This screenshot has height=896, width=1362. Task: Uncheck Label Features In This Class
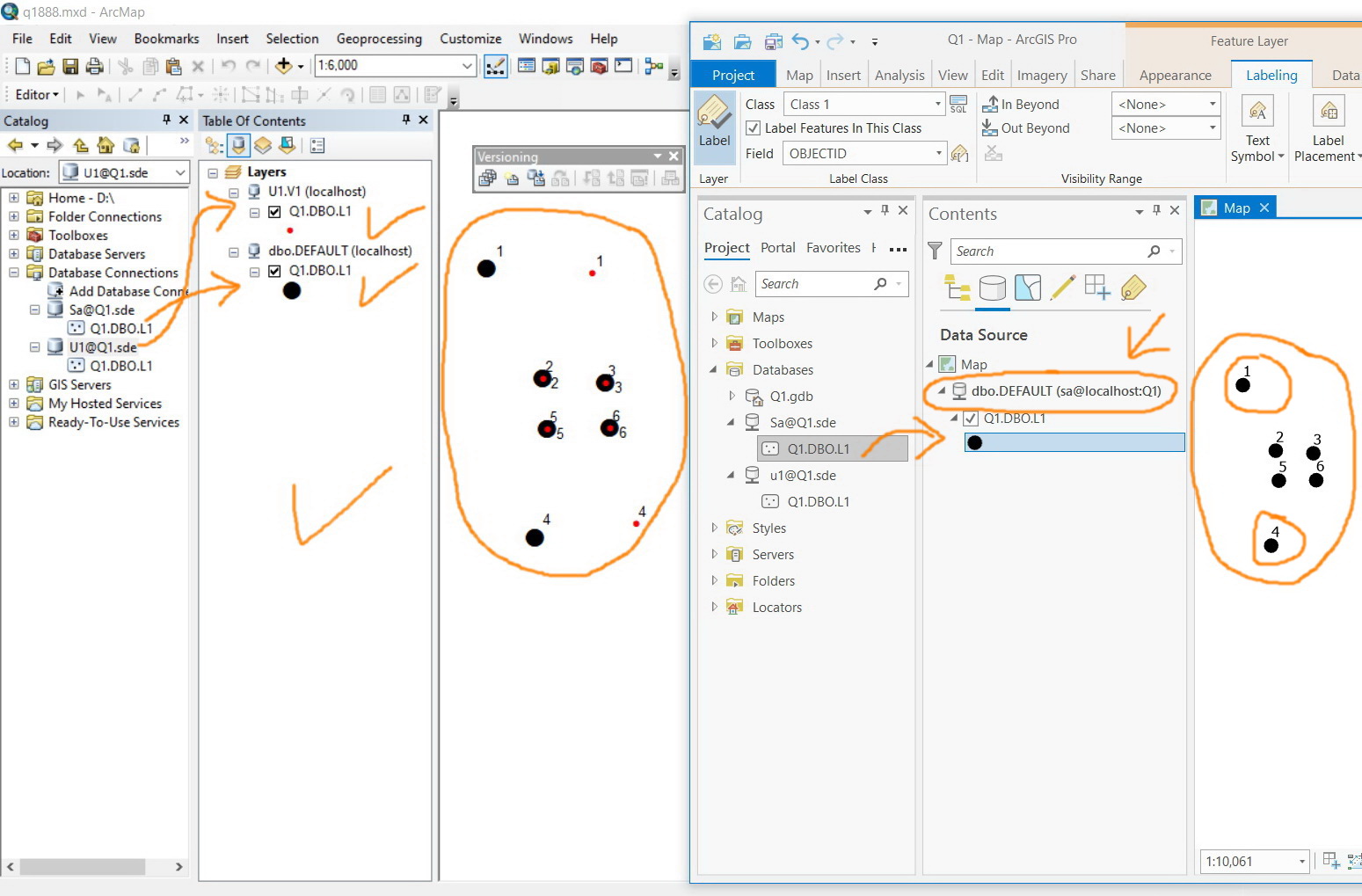(753, 128)
